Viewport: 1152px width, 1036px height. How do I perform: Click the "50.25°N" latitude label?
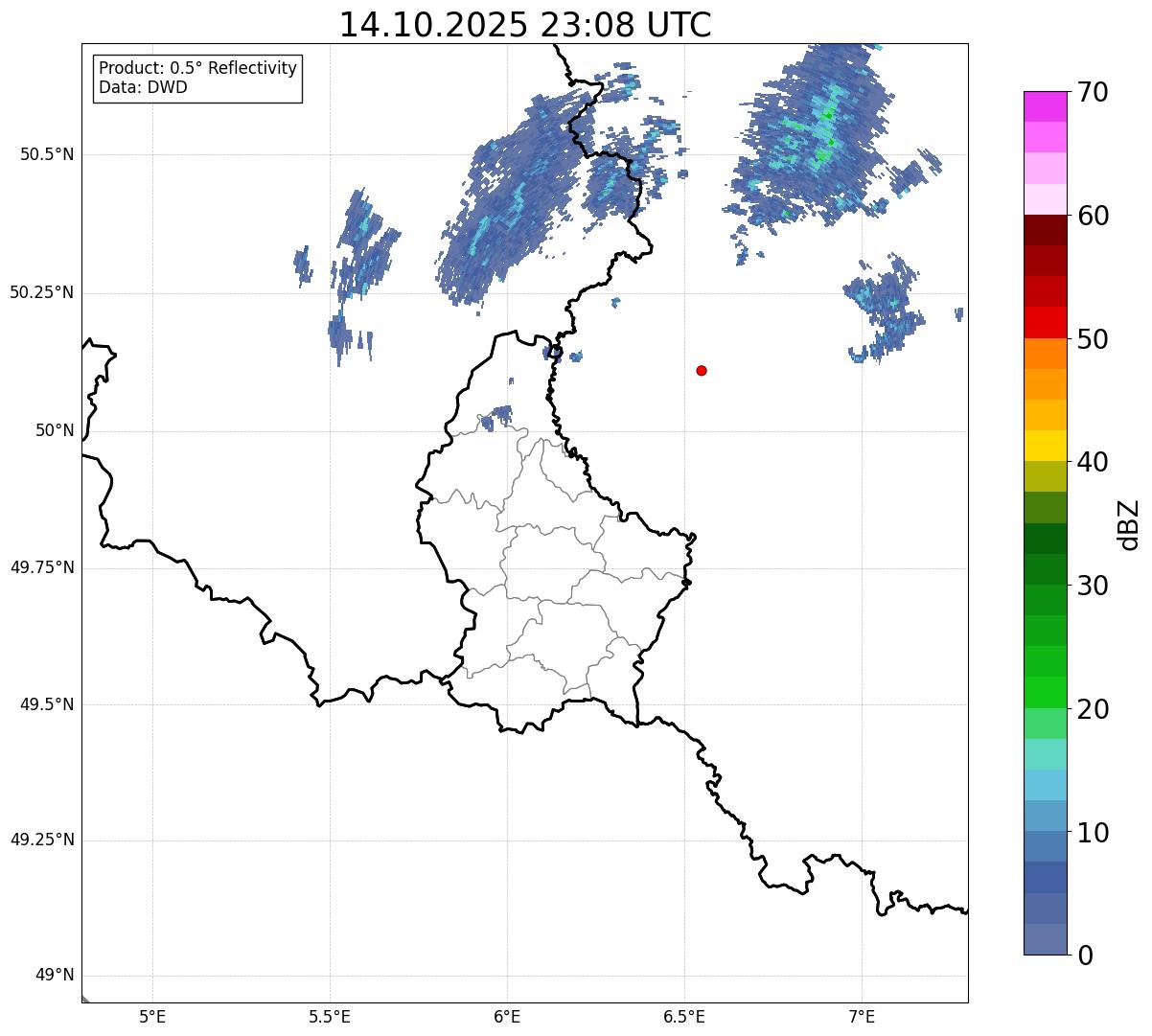pos(41,292)
